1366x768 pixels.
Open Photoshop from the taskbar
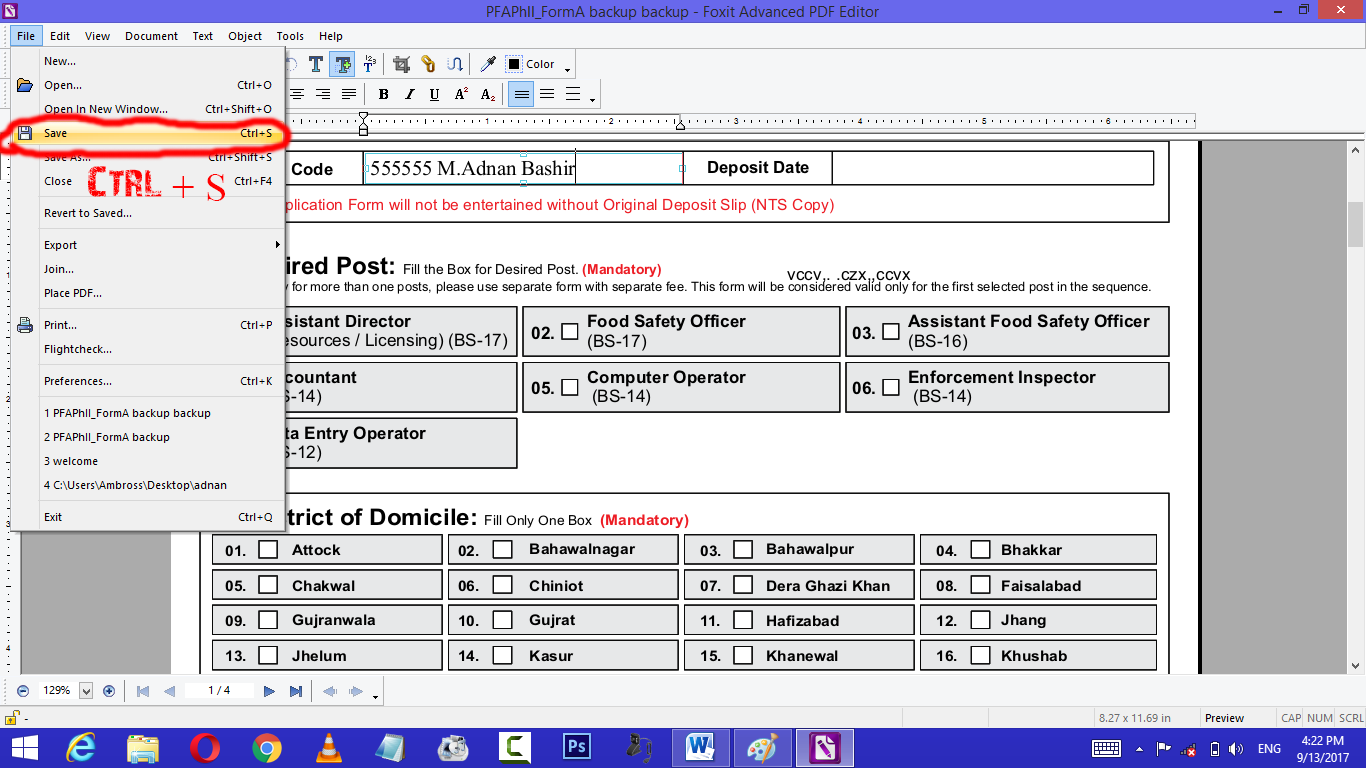577,746
